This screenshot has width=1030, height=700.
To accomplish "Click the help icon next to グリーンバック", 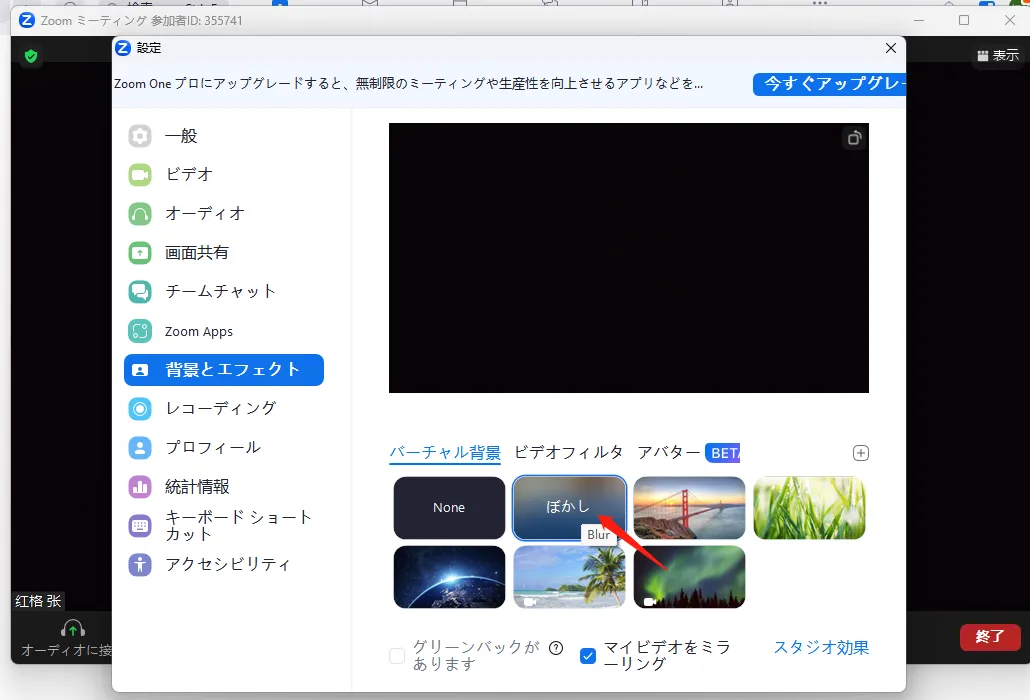I will click(556, 648).
